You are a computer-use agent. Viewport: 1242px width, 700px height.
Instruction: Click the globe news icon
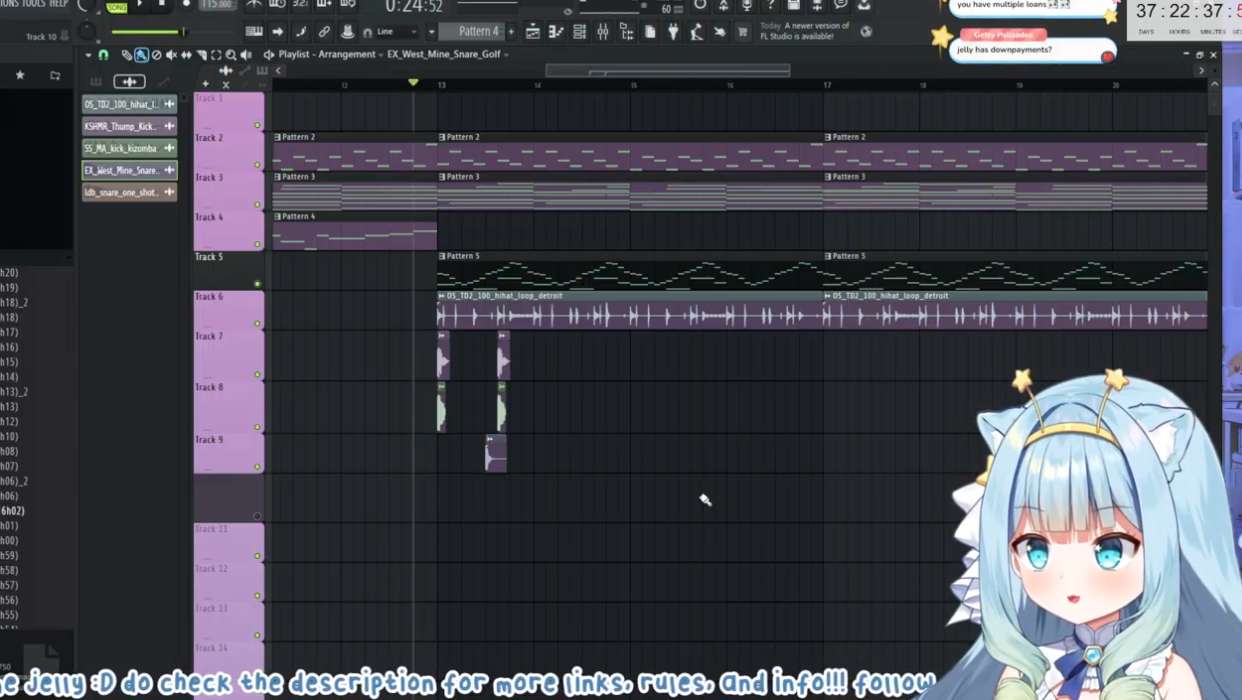click(x=866, y=32)
